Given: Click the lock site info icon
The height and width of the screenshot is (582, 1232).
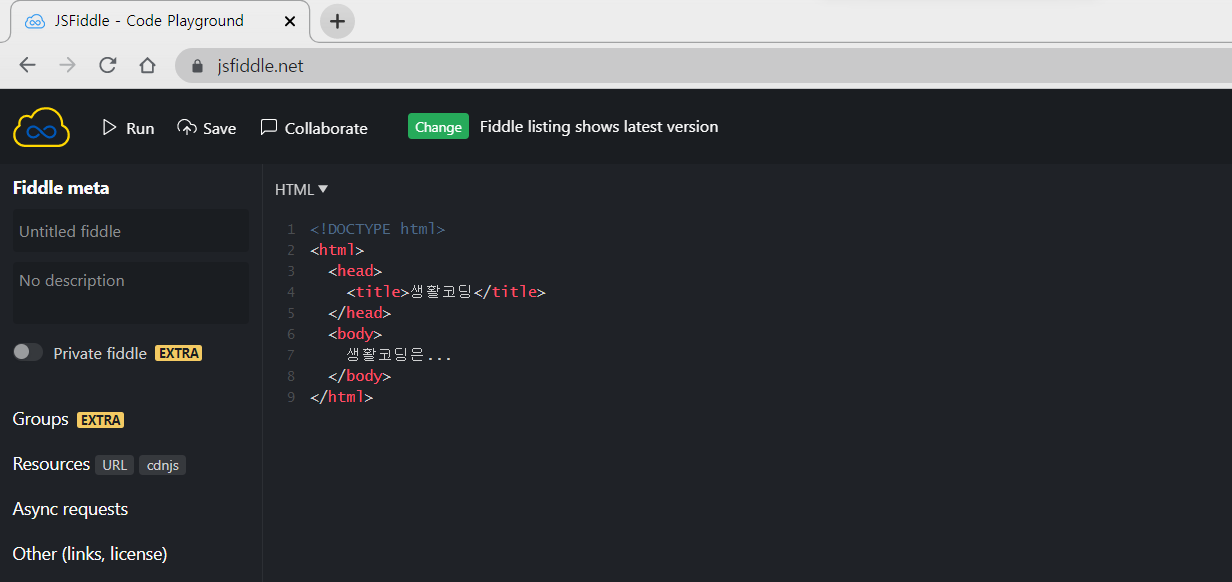Looking at the screenshot, I should coord(196,66).
